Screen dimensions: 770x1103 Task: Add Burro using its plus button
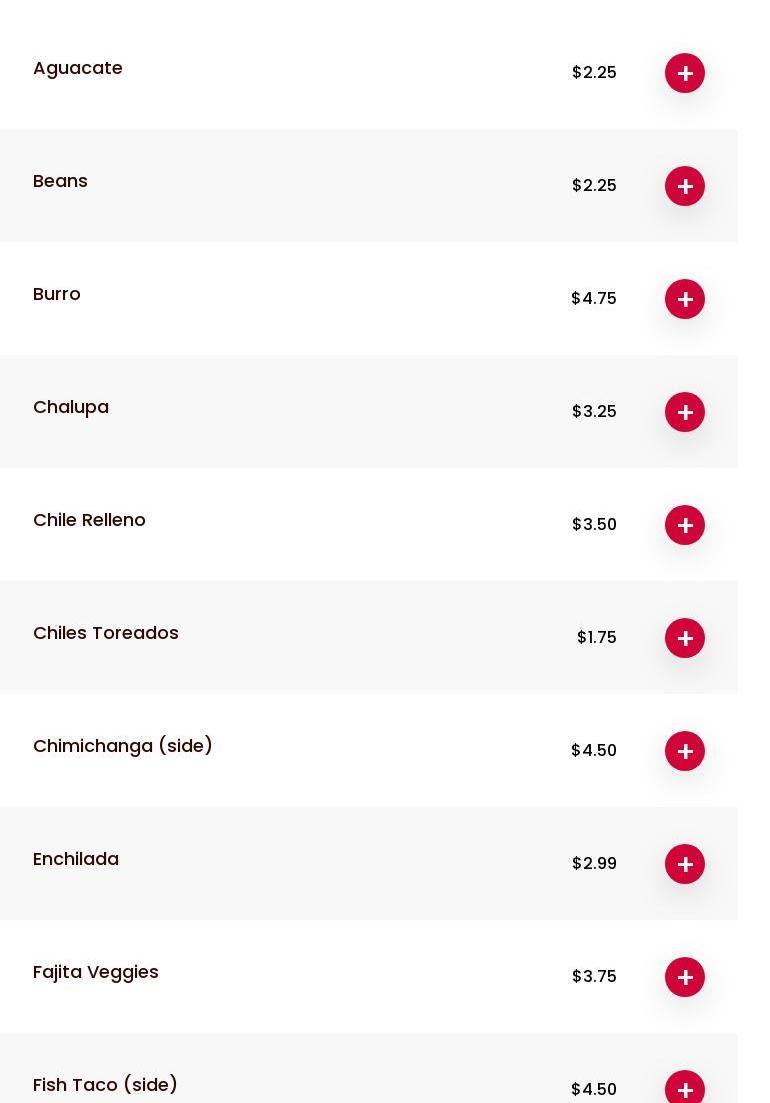pyautogui.click(x=685, y=299)
